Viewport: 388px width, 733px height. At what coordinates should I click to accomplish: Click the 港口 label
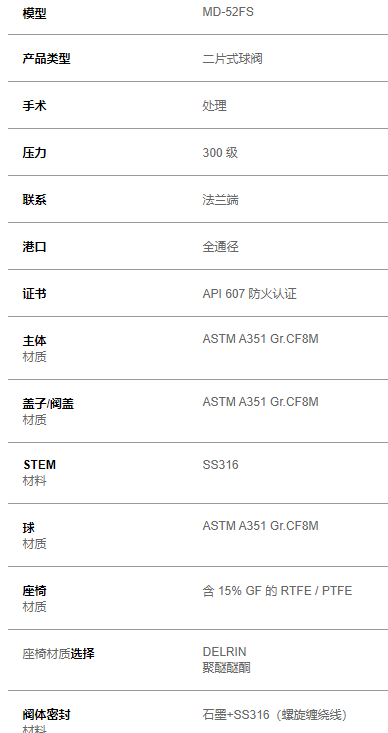pyautogui.click(x=35, y=247)
